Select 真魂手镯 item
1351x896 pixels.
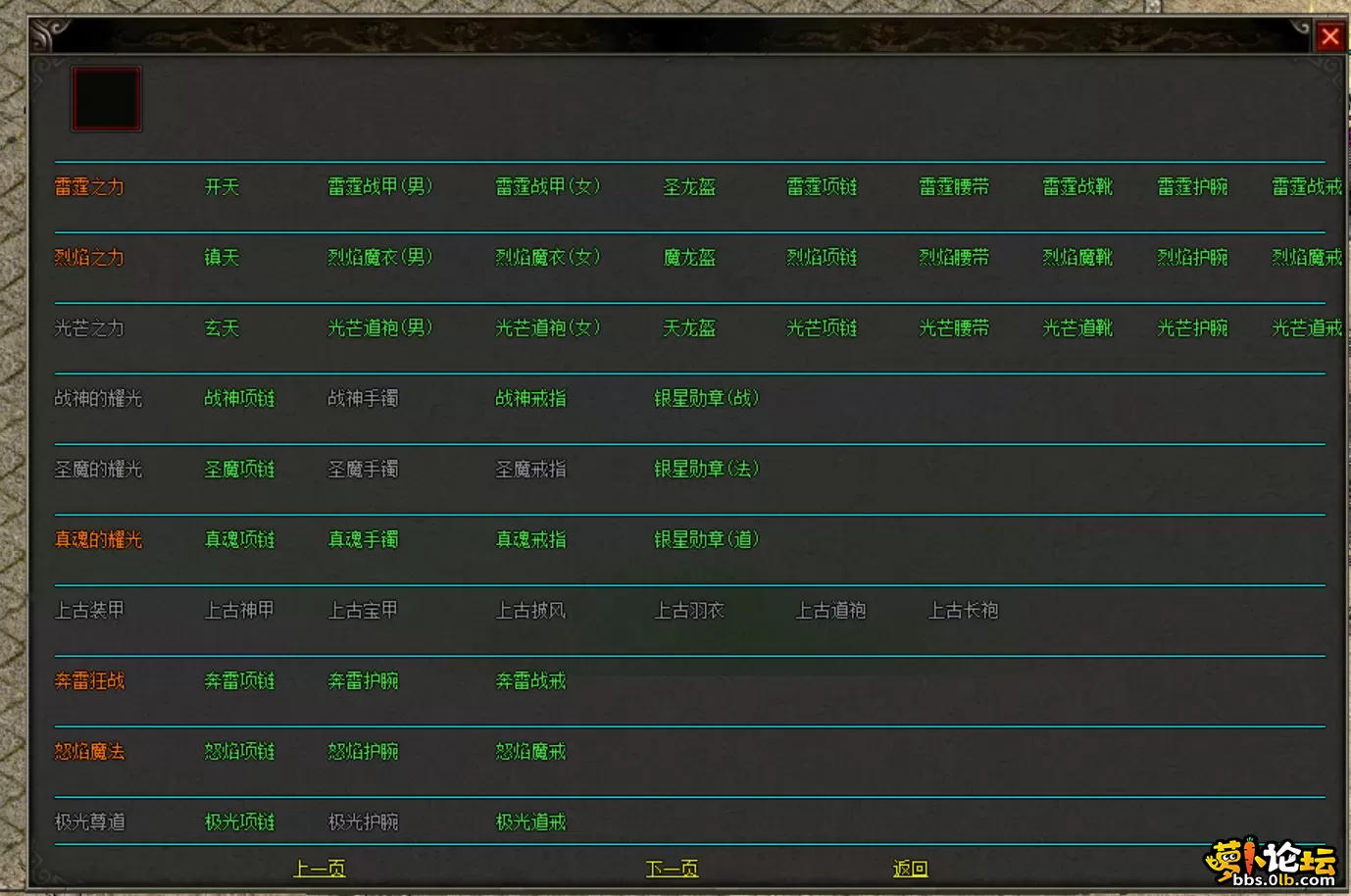point(363,539)
